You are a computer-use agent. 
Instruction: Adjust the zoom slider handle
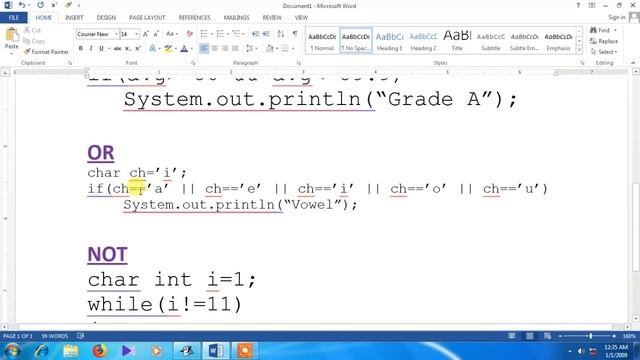coord(590,336)
